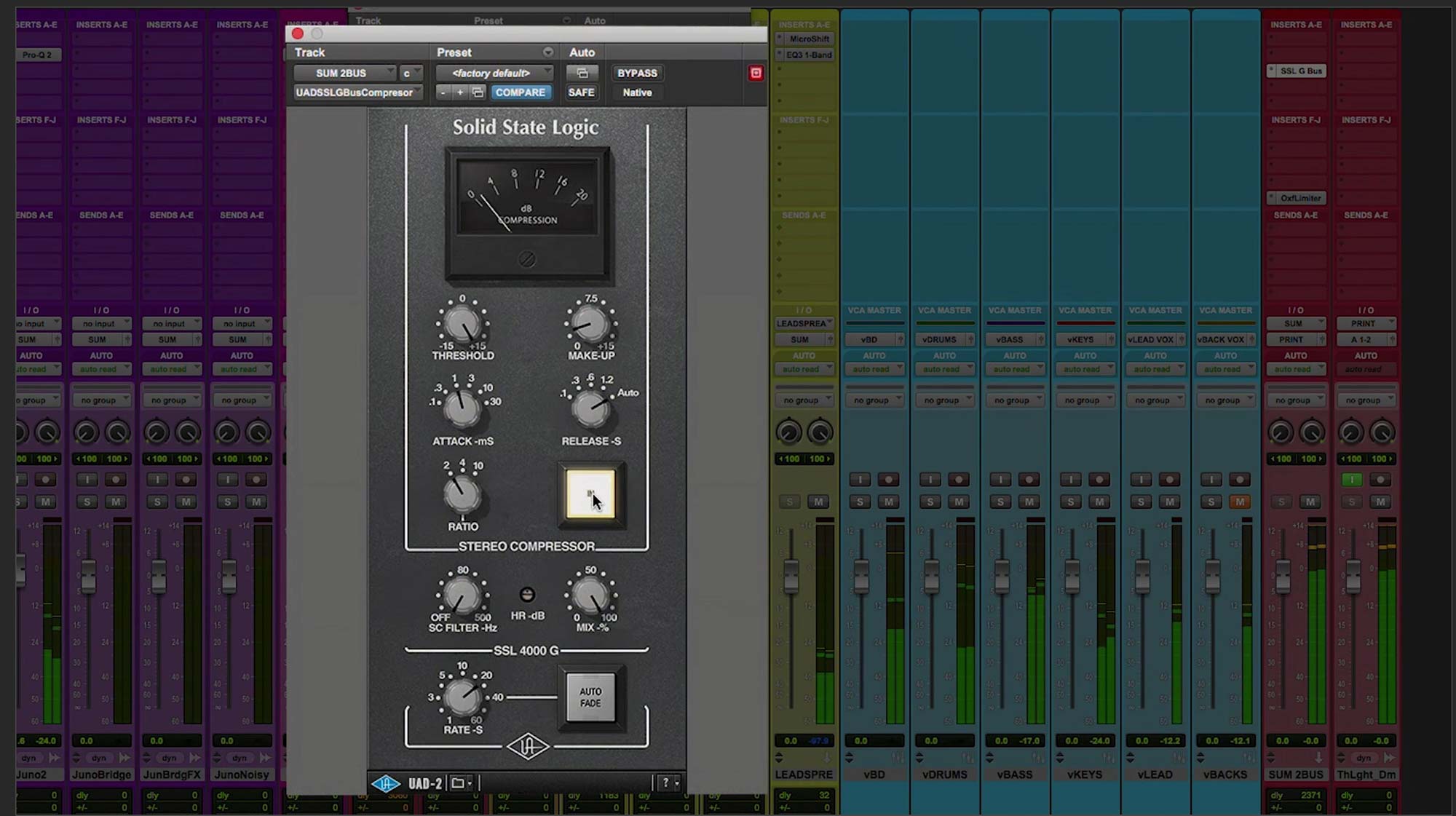The height and width of the screenshot is (816, 1456).
Task: Select previous preset with minus button
Action: [443, 92]
